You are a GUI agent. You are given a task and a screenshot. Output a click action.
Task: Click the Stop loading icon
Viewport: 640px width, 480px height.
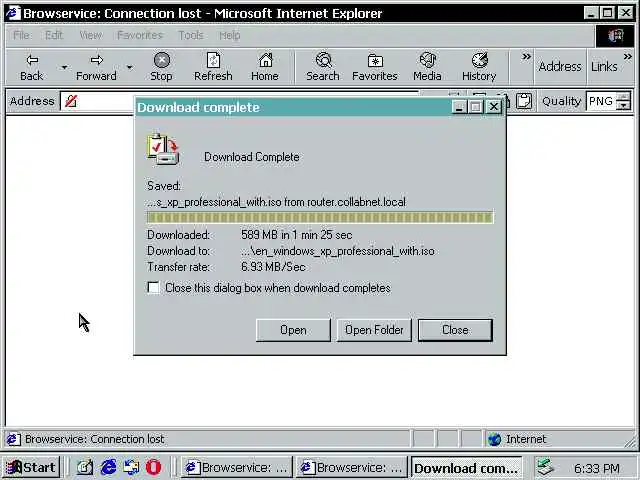162,60
